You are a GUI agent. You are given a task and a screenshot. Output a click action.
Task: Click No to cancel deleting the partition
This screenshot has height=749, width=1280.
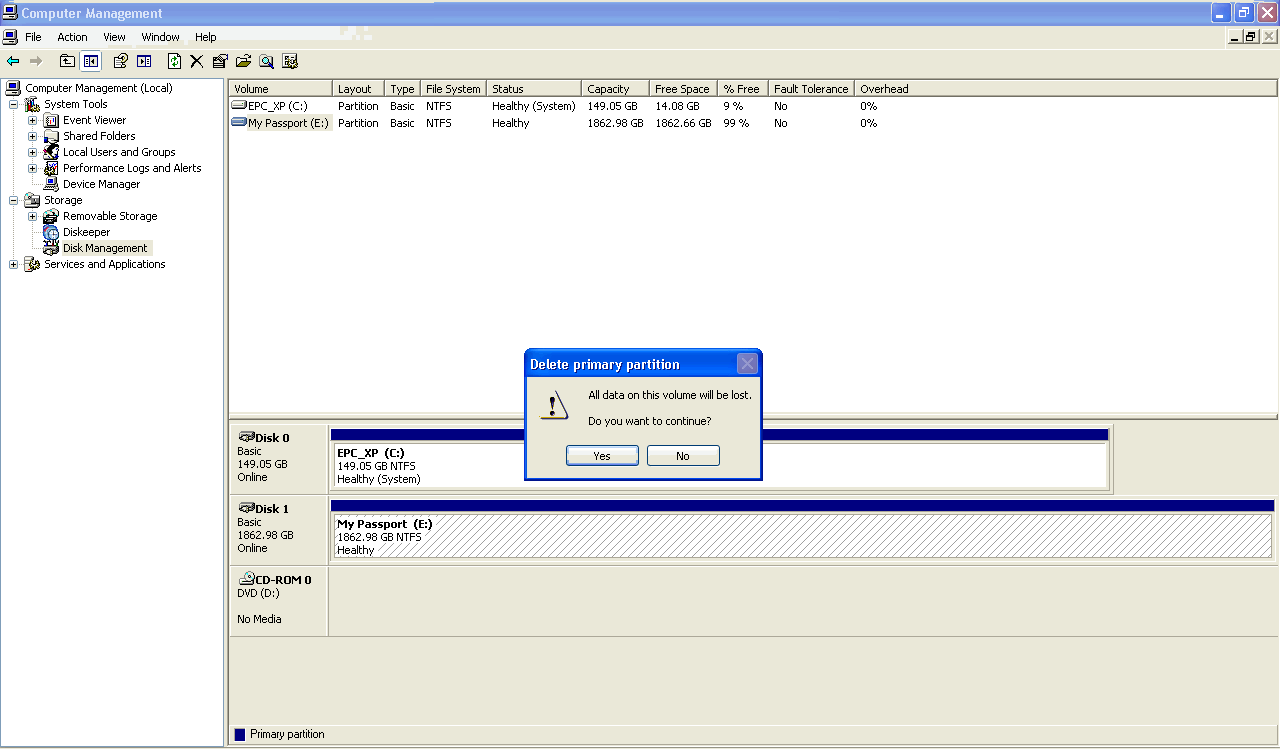point(683,455)
